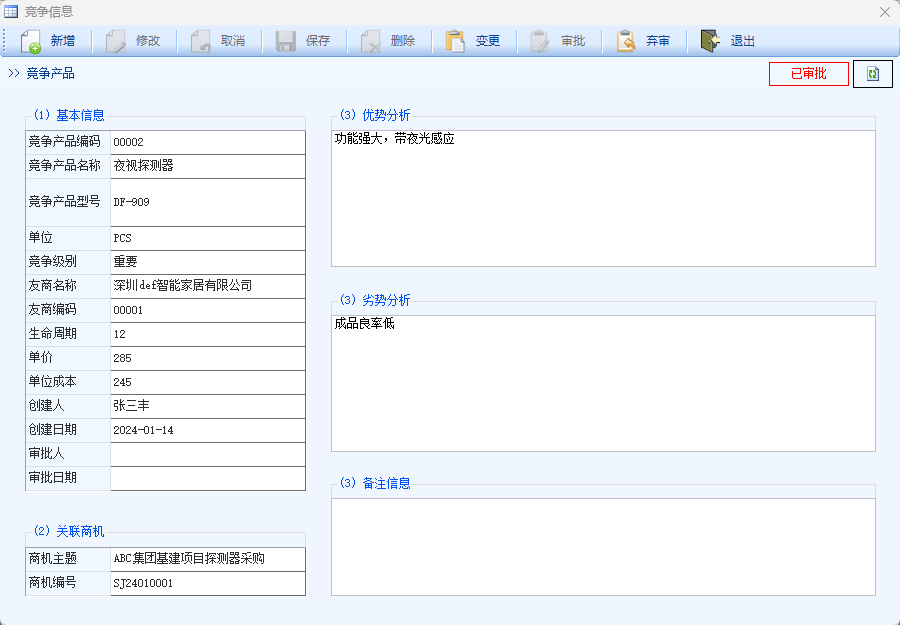Click the (2) 关联商机 section header

(69, 531)
